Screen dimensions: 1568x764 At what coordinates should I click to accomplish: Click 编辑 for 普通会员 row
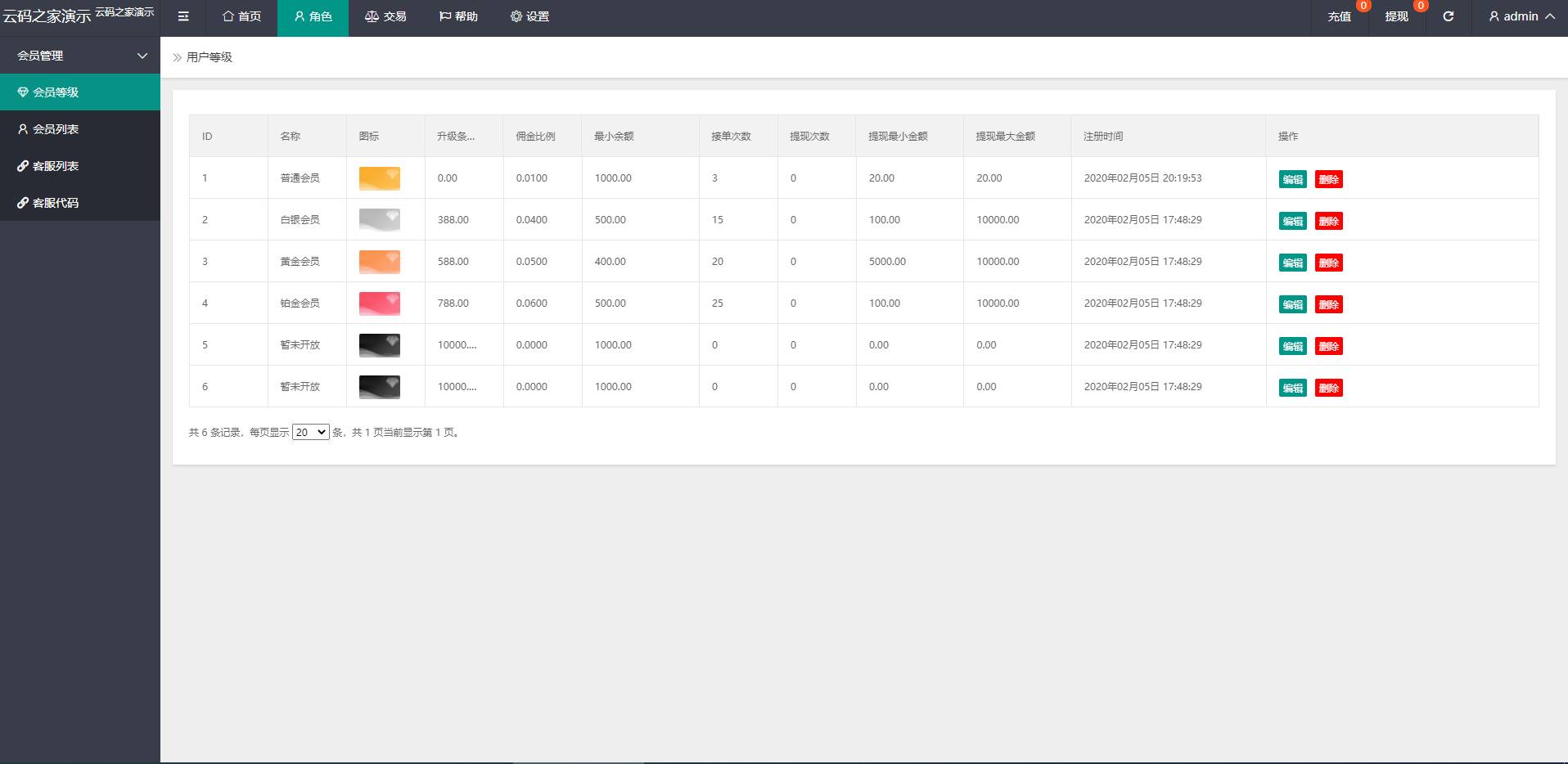(x=1292, y=179)
